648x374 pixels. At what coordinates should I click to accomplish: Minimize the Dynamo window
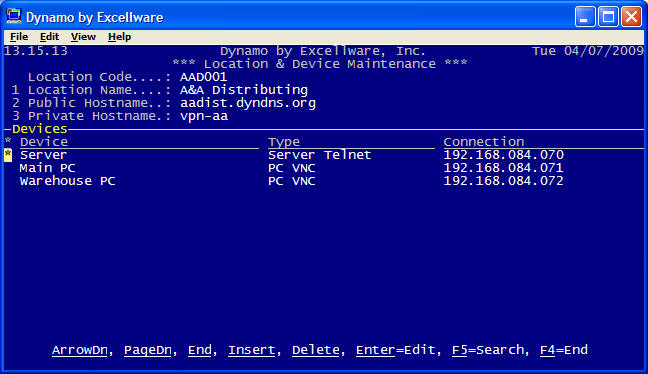point(585,17)
